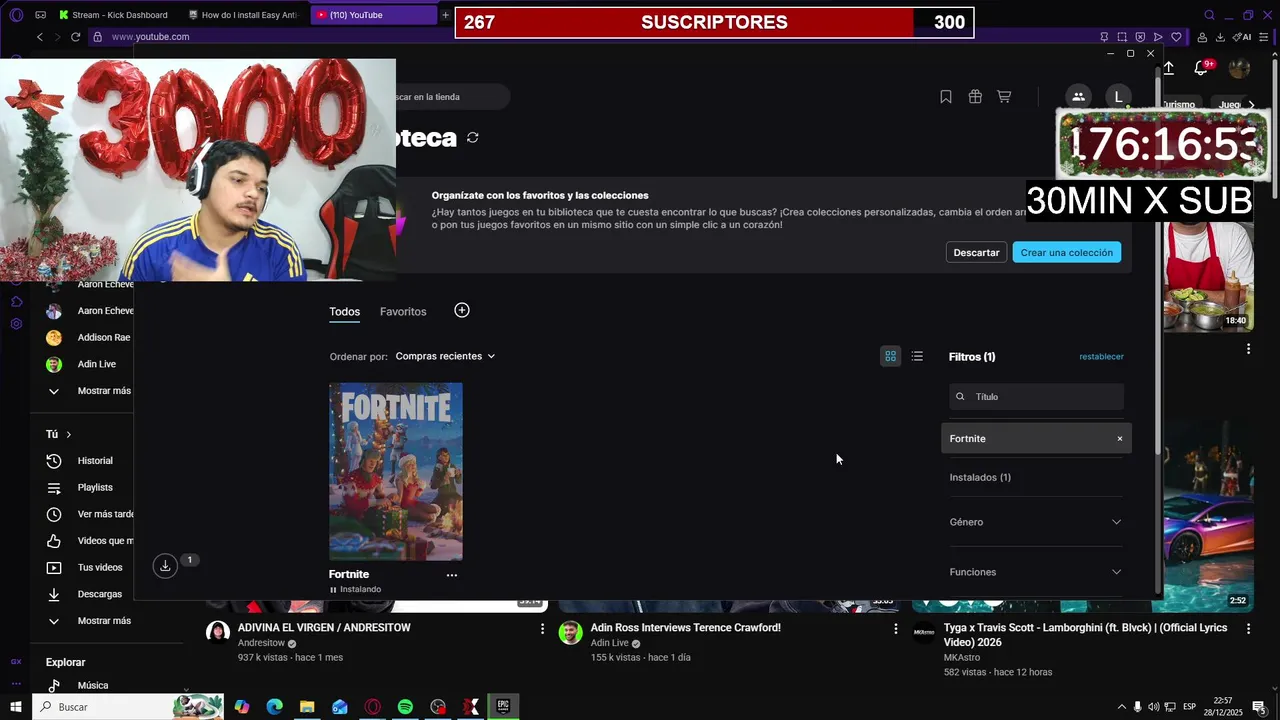This screenshot has height=720, width=1280.
Task: Switch to the (110) YouTube tab
Action: coord(375,15)
